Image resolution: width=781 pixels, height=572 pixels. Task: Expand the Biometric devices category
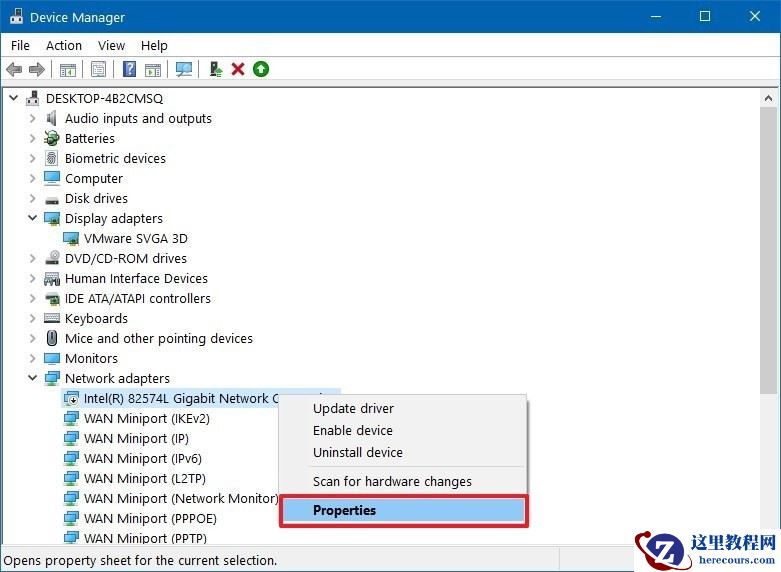click(x=32, y=158)
